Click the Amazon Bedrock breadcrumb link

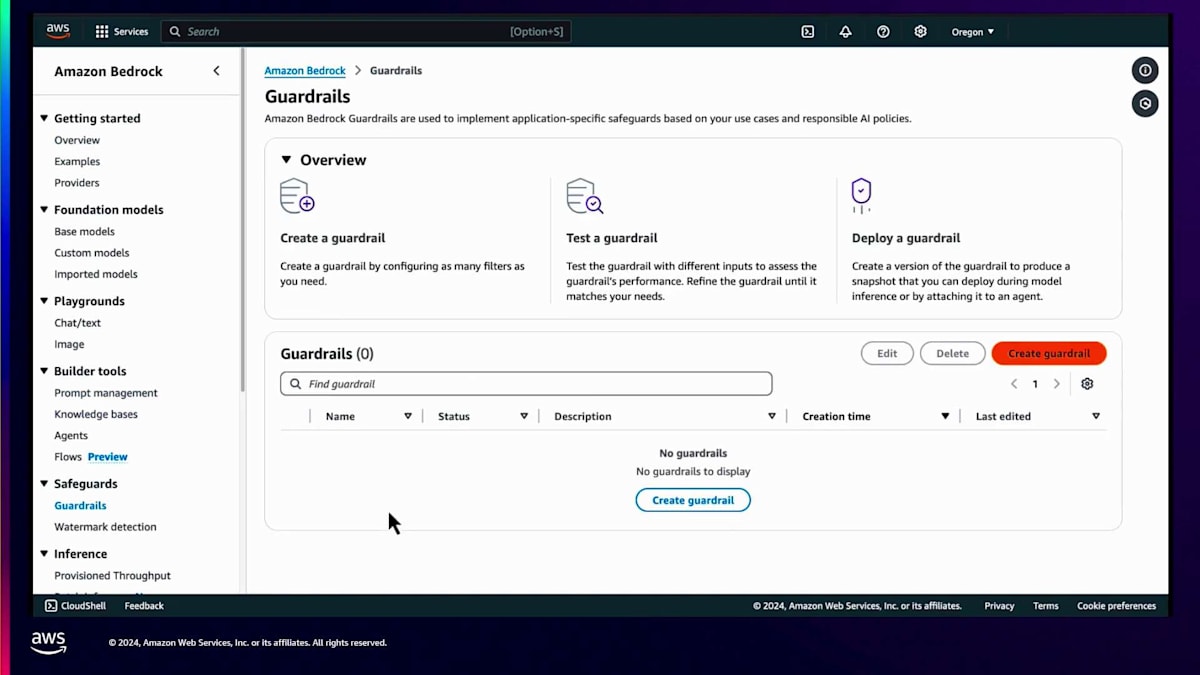point(305,71)
